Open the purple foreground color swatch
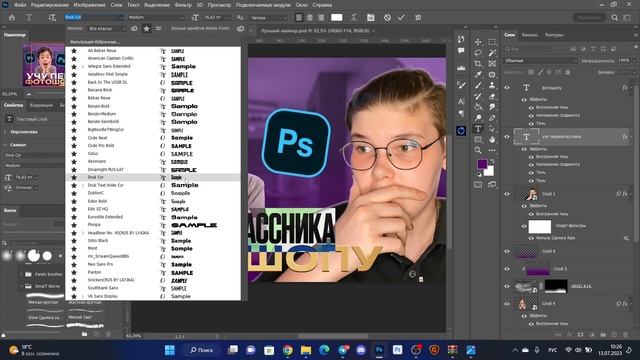 tap(482, 164)
